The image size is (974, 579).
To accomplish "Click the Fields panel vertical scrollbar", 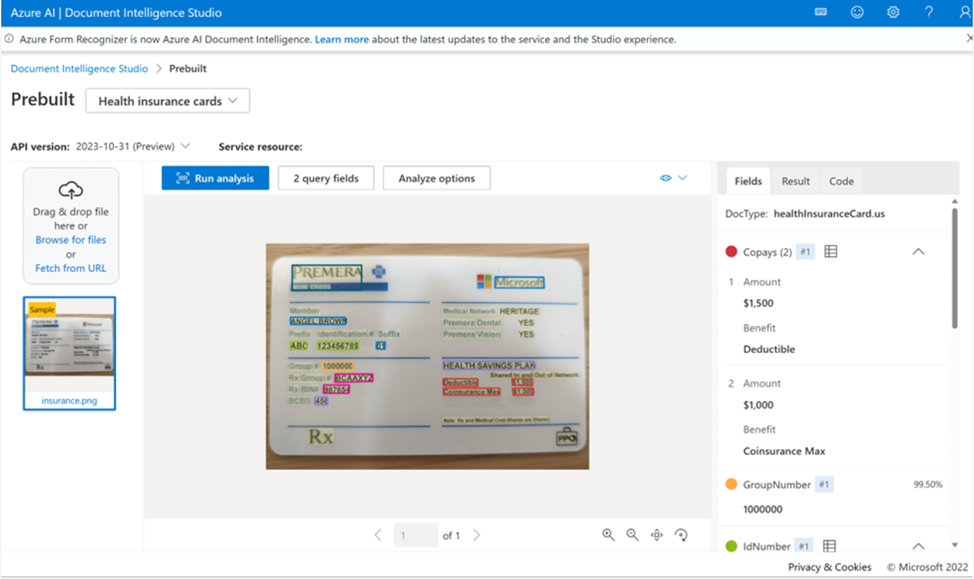I will point(955,267).
